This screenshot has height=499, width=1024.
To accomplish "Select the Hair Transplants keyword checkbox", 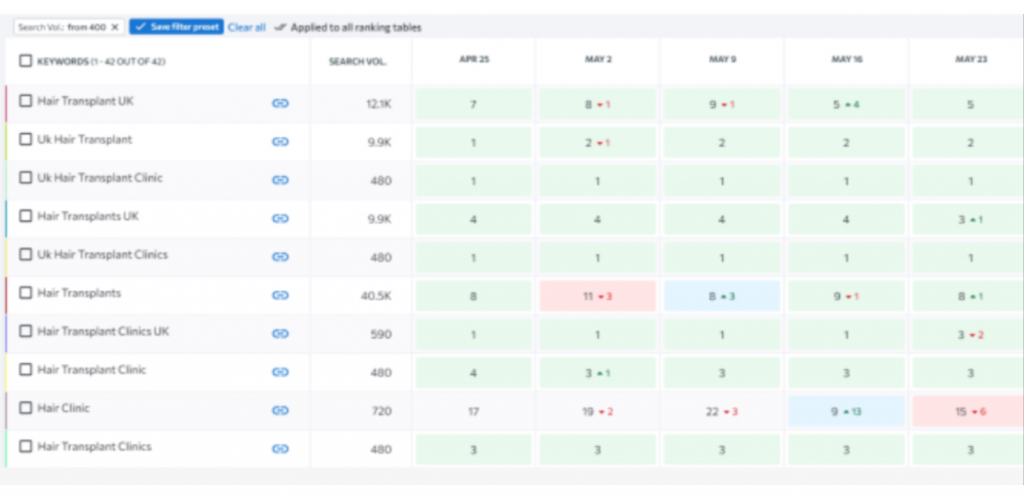I will click(x=25, y=294).
